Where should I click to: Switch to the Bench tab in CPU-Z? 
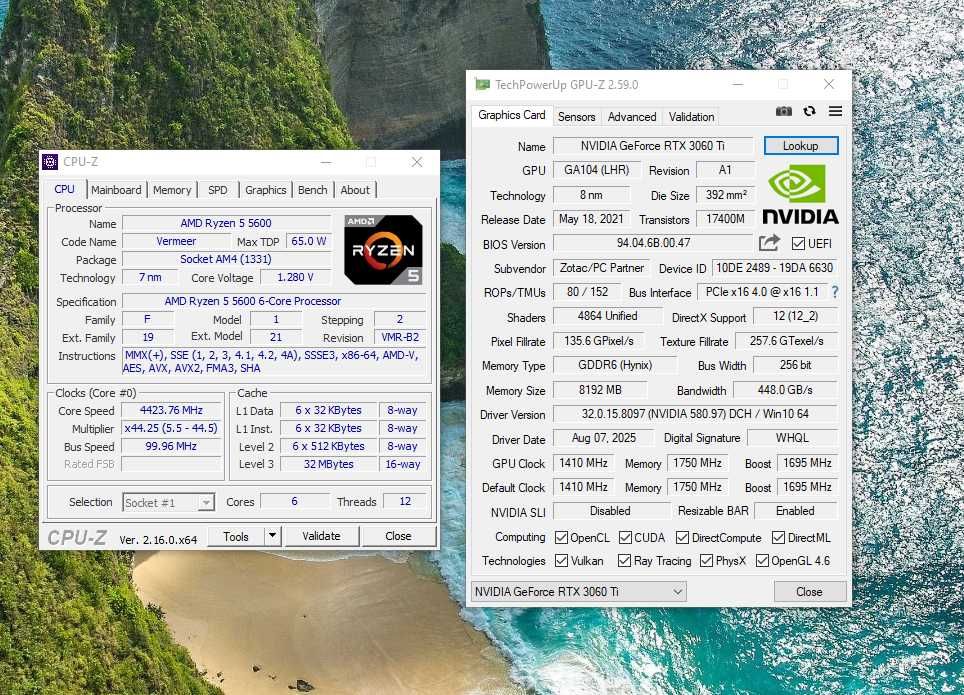(x=313, y=190)
